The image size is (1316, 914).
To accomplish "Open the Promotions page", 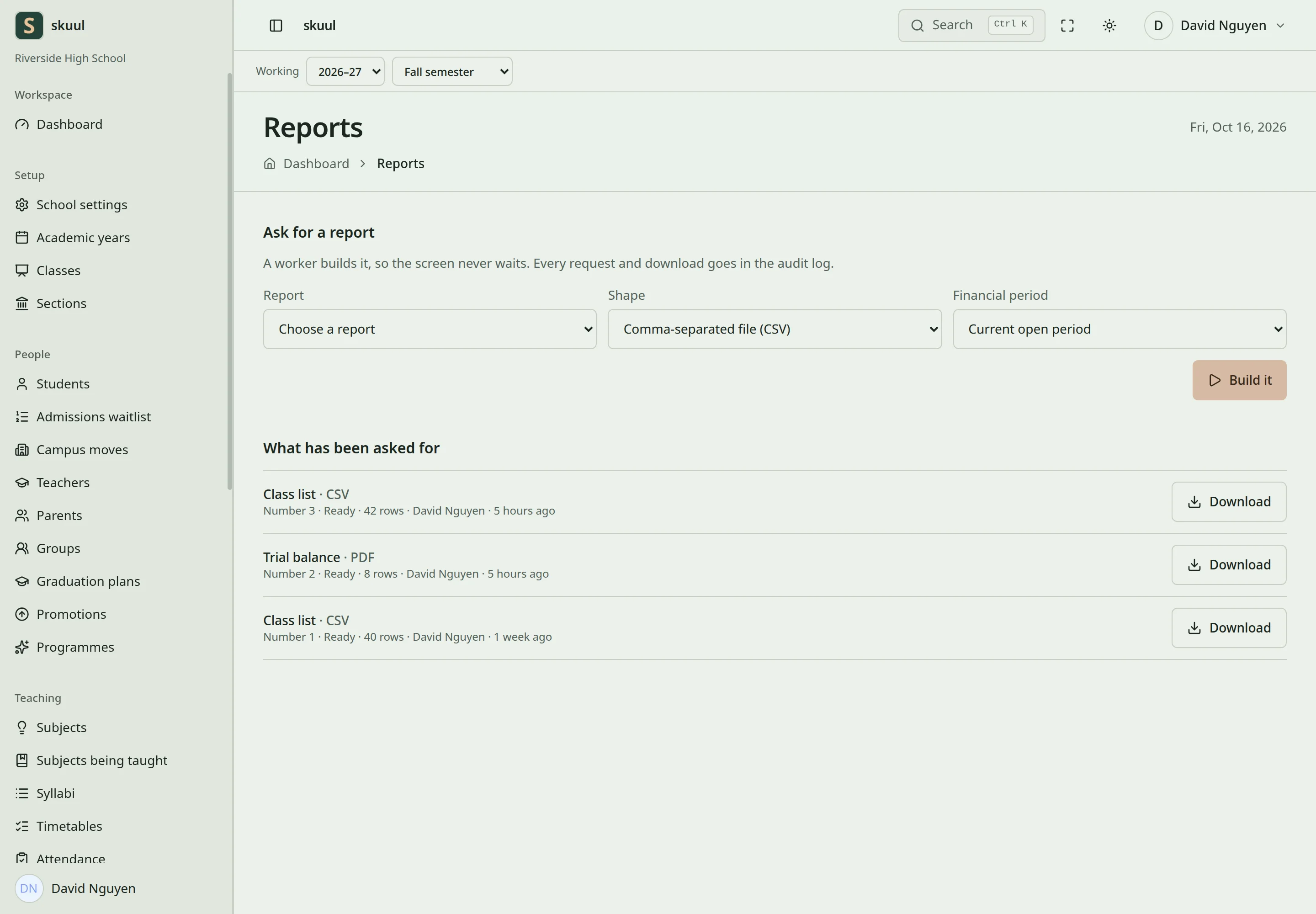I will (71, 615).
